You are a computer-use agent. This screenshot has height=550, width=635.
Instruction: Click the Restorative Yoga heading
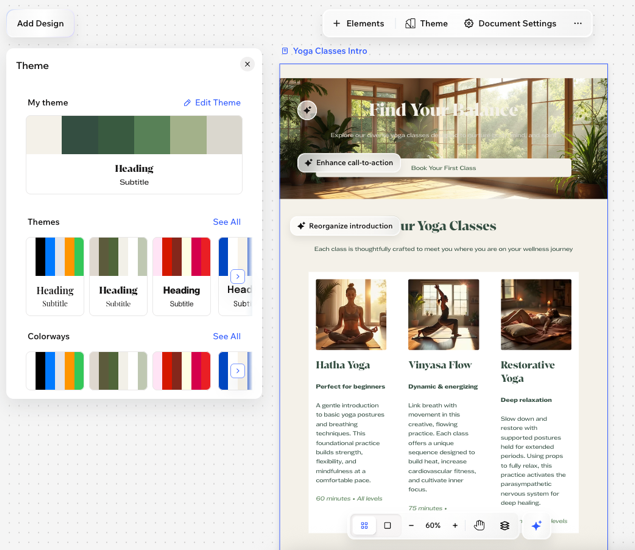(528, 371)
